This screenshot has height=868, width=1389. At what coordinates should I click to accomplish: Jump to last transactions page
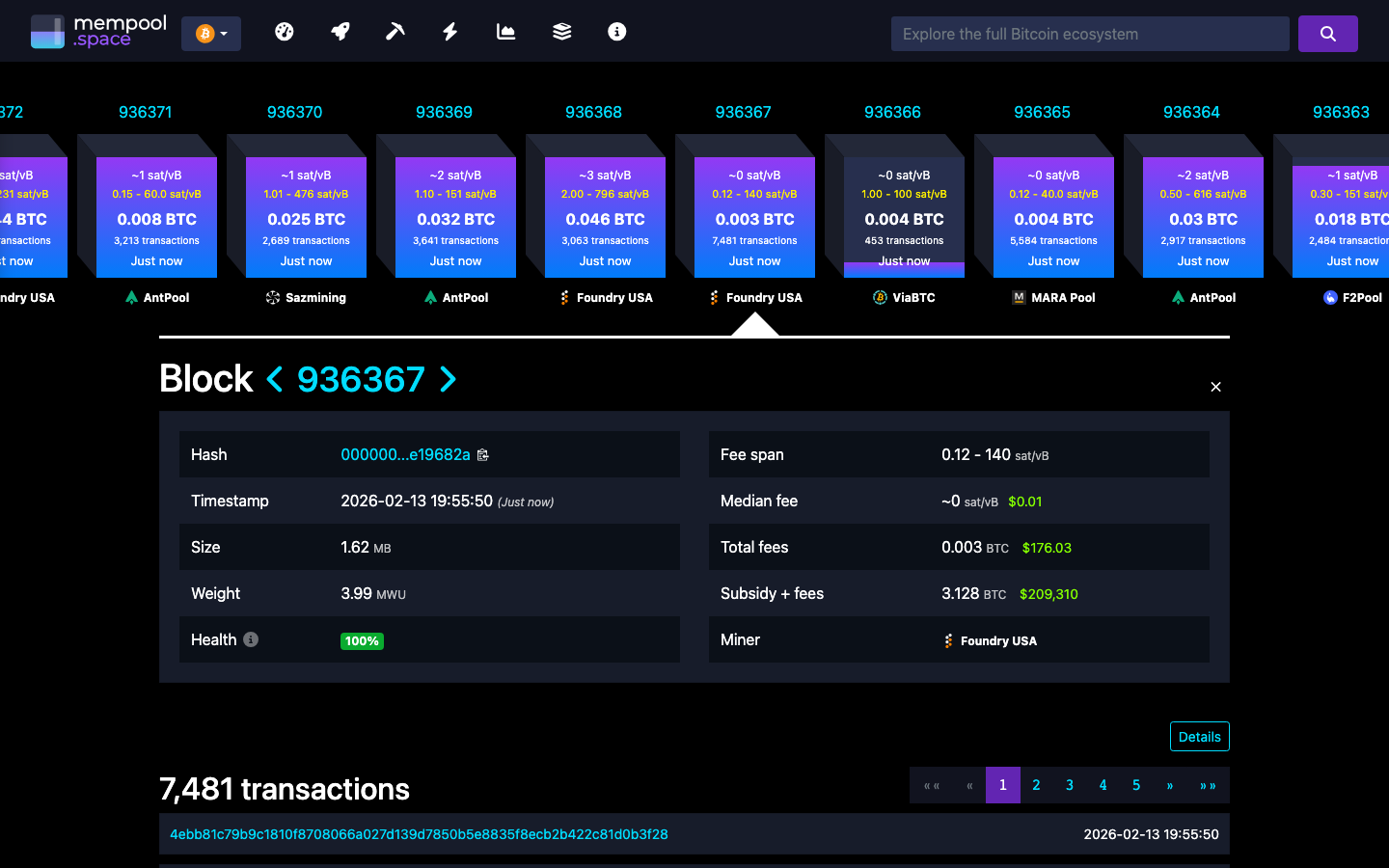[x=1208, y=785]
